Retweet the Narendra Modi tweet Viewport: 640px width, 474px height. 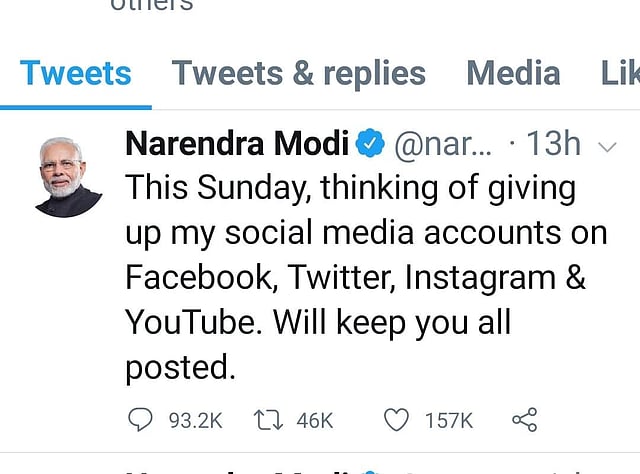(268, 421)
